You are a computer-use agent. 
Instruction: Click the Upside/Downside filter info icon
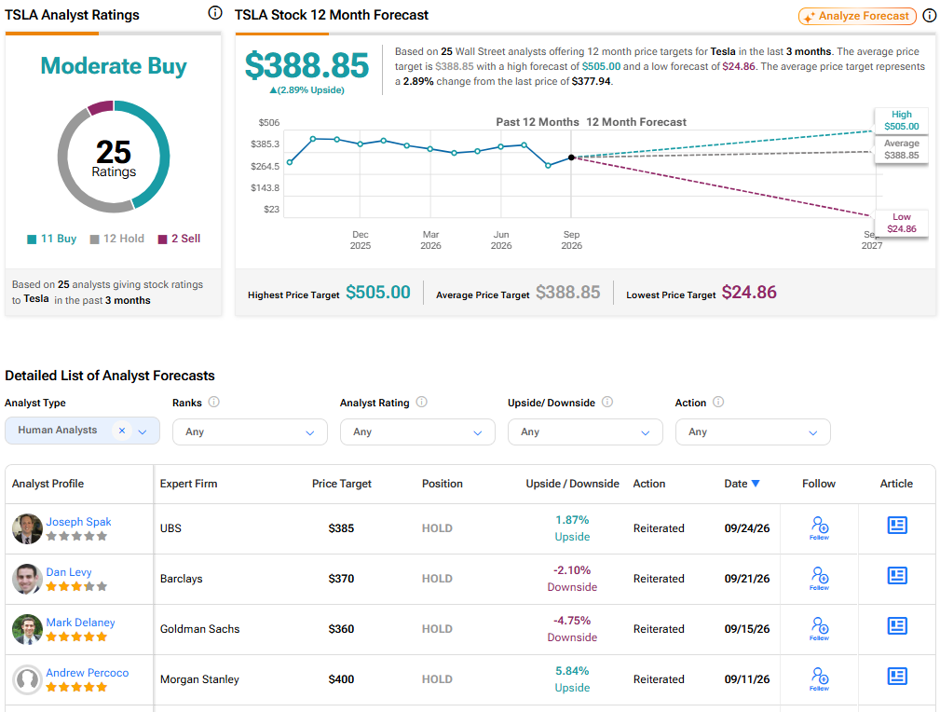tap(607, 402)
